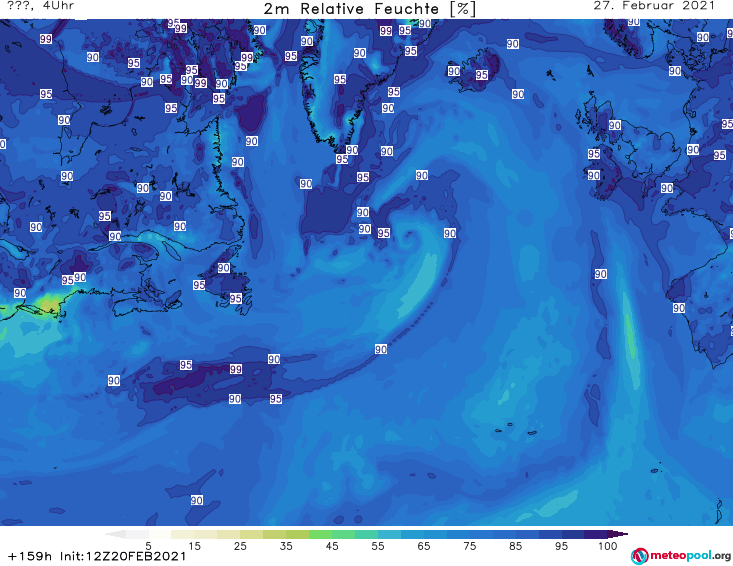Screen dimensions: 733x566
Task: Click the '25' label on the color scale
Action: pyautogui.click(x=240, y=546)
